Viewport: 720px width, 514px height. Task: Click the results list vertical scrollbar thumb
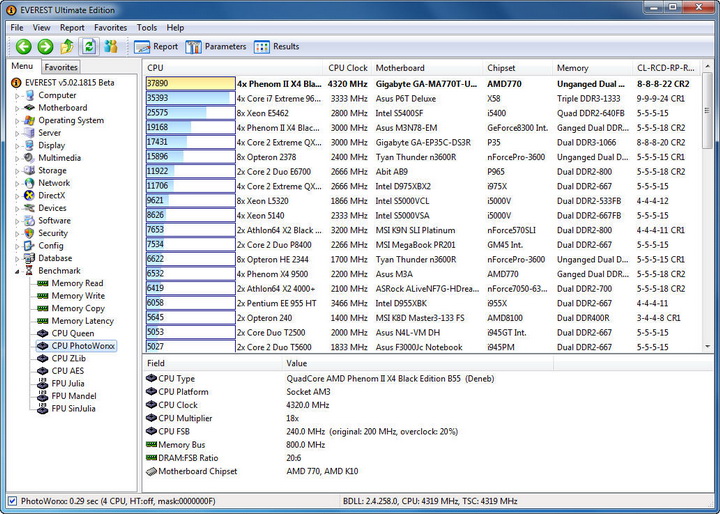(x=707, y=112)
